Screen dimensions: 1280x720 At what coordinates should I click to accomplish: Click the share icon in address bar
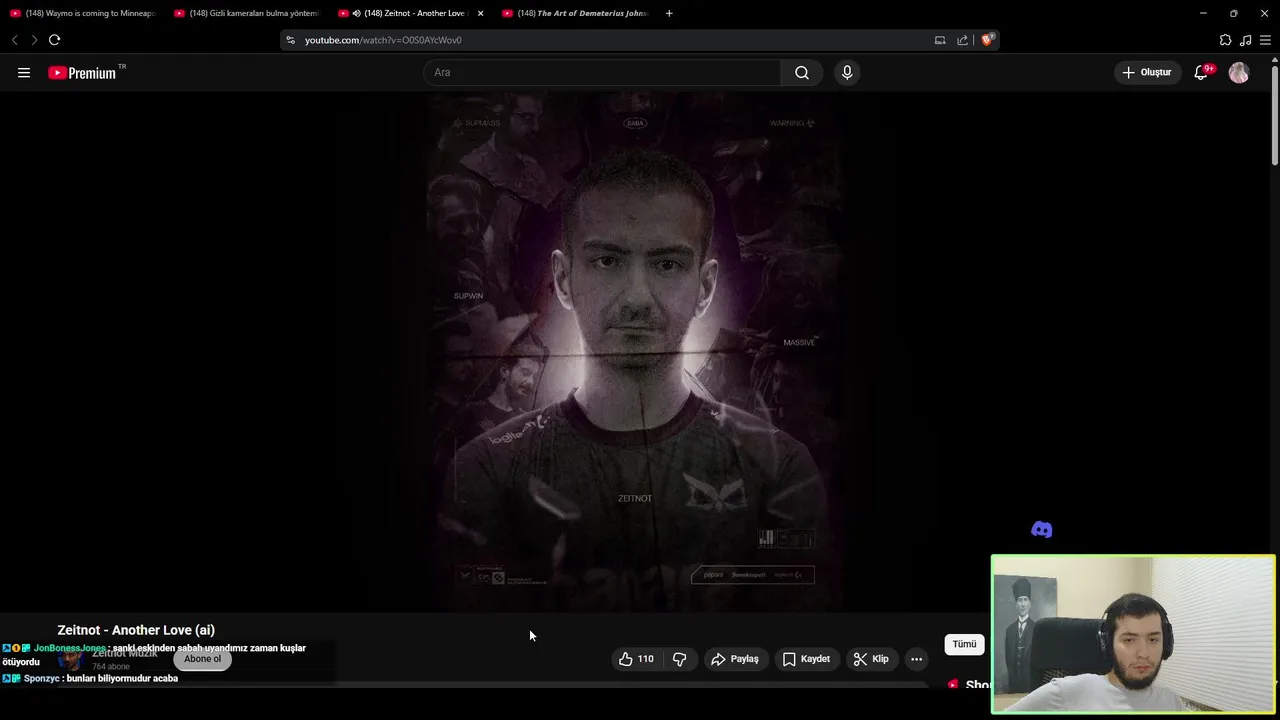962,40
